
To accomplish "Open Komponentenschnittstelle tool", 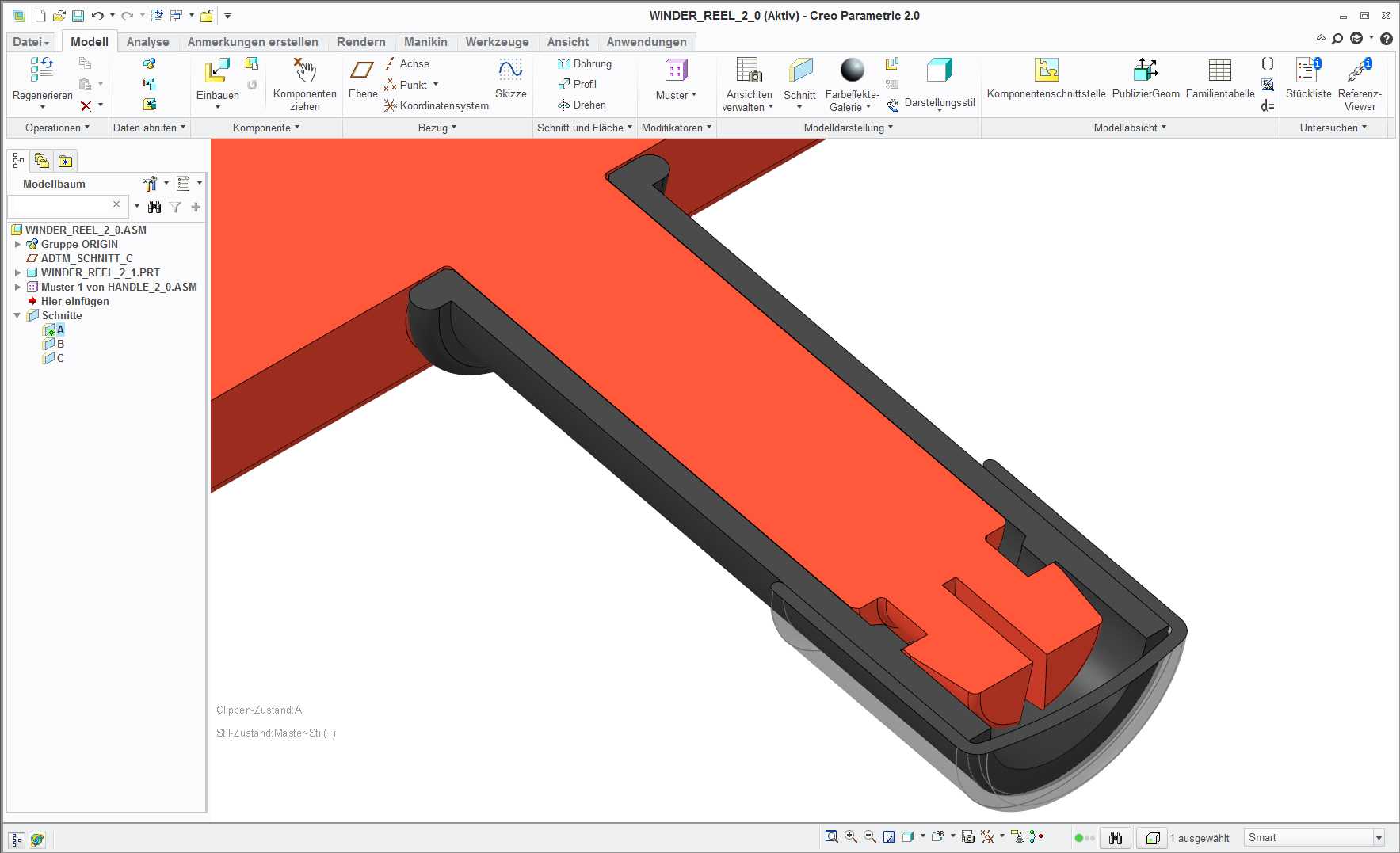I will tap(1046, 70).
